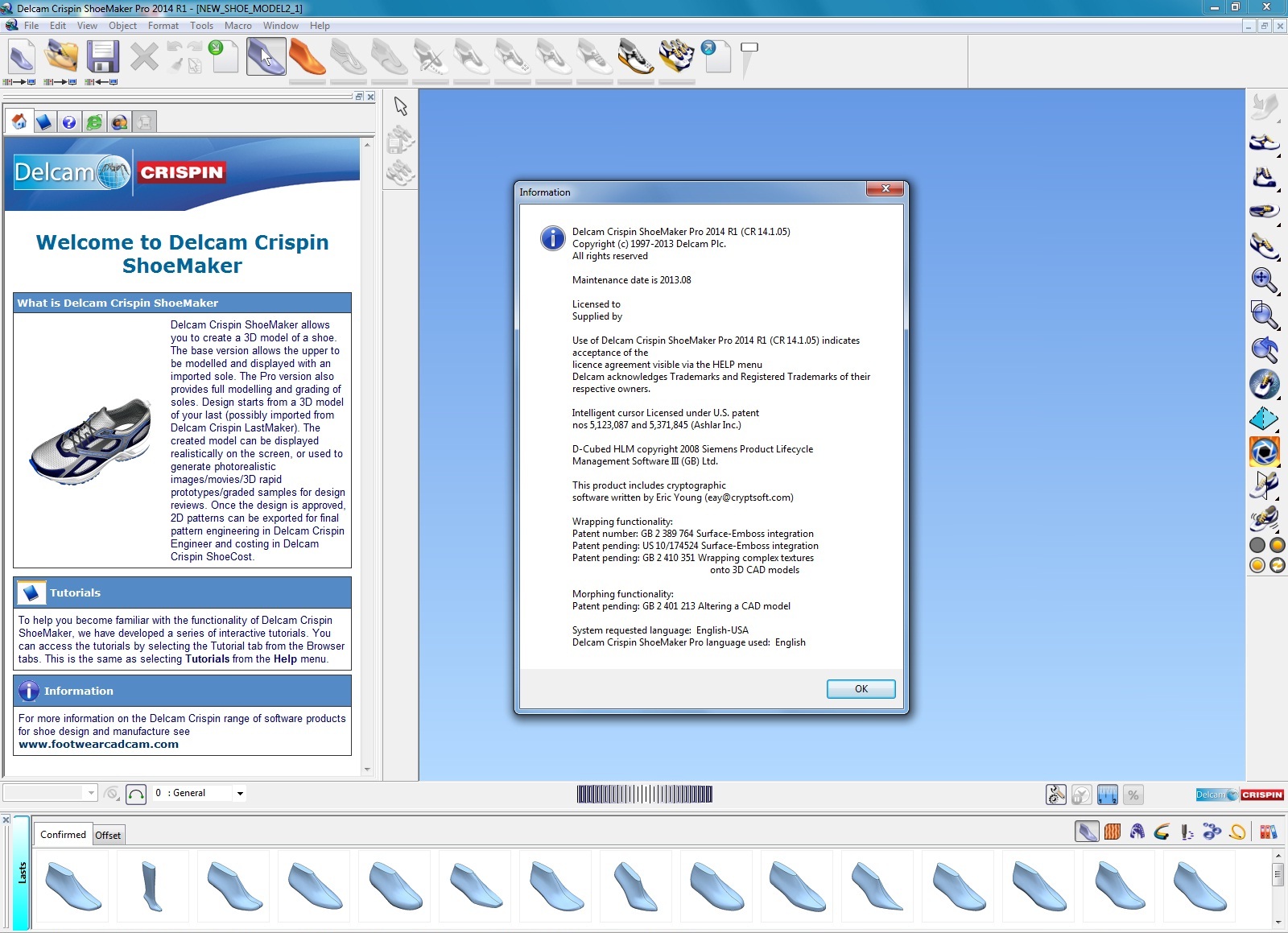This screenshot has height=933, width=1288.
Task: Open the stitch punch library icon
Action: click(1187, 832)
